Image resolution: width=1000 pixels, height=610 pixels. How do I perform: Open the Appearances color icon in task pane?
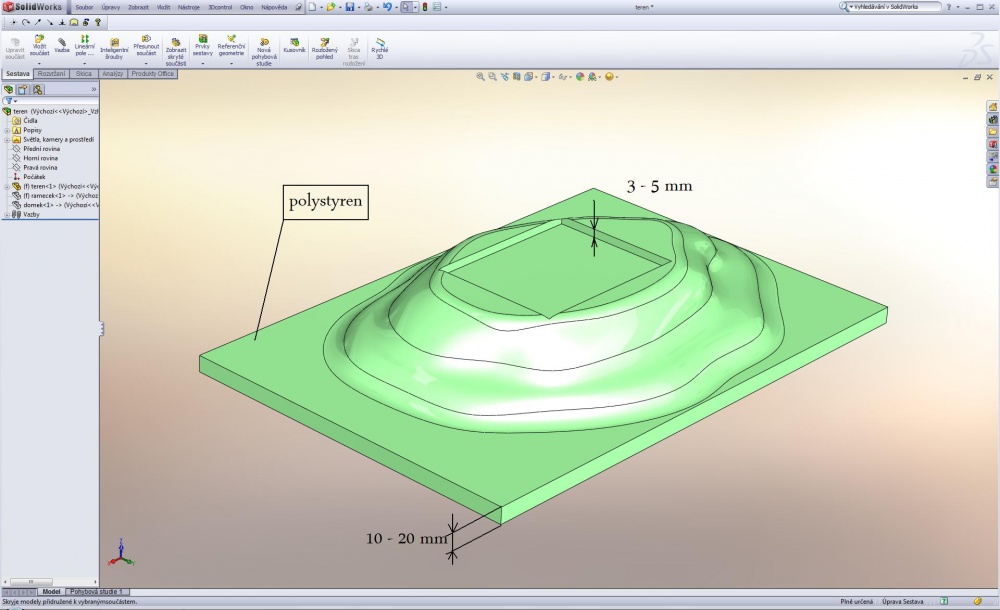993,170
